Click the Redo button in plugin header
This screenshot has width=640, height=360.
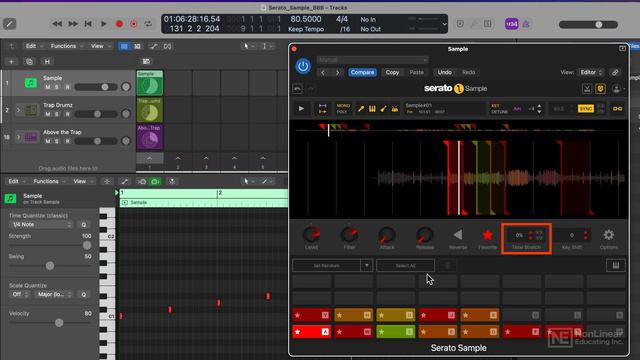pos(469,72)
